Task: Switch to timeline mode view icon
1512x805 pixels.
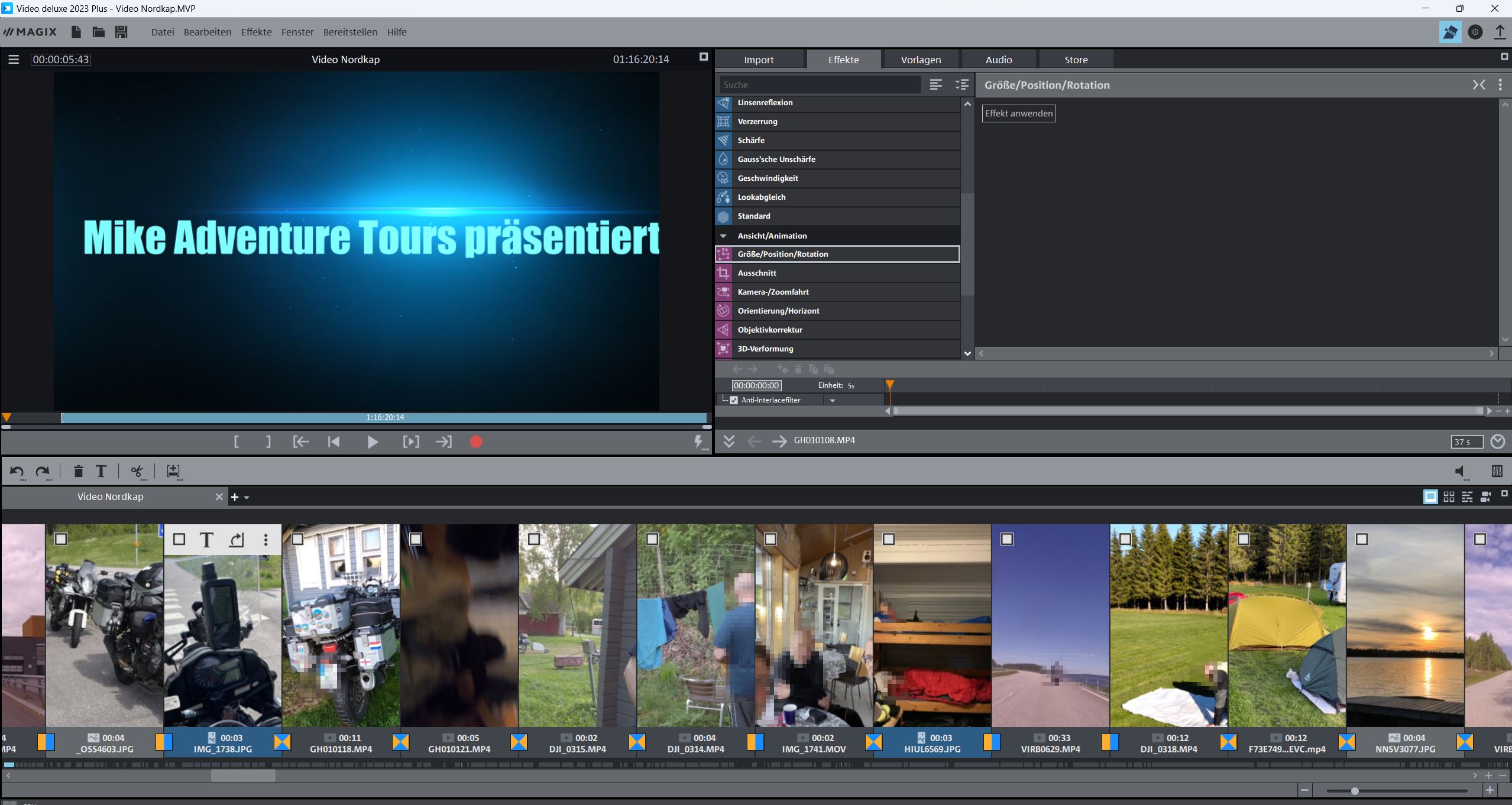Action: coord(1467,496)
